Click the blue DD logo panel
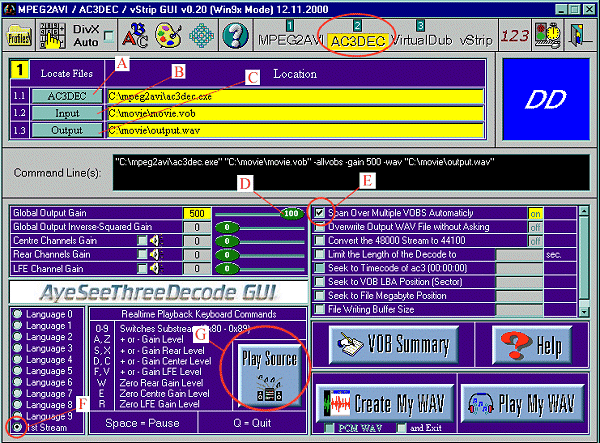600x443 pixels. (546, 99)
